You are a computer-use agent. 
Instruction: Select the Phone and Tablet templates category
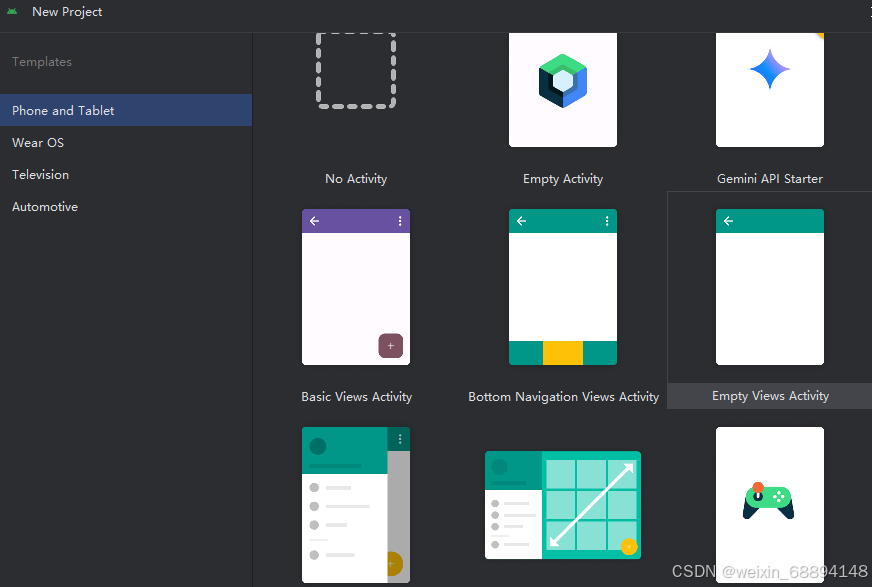point(126,110)
